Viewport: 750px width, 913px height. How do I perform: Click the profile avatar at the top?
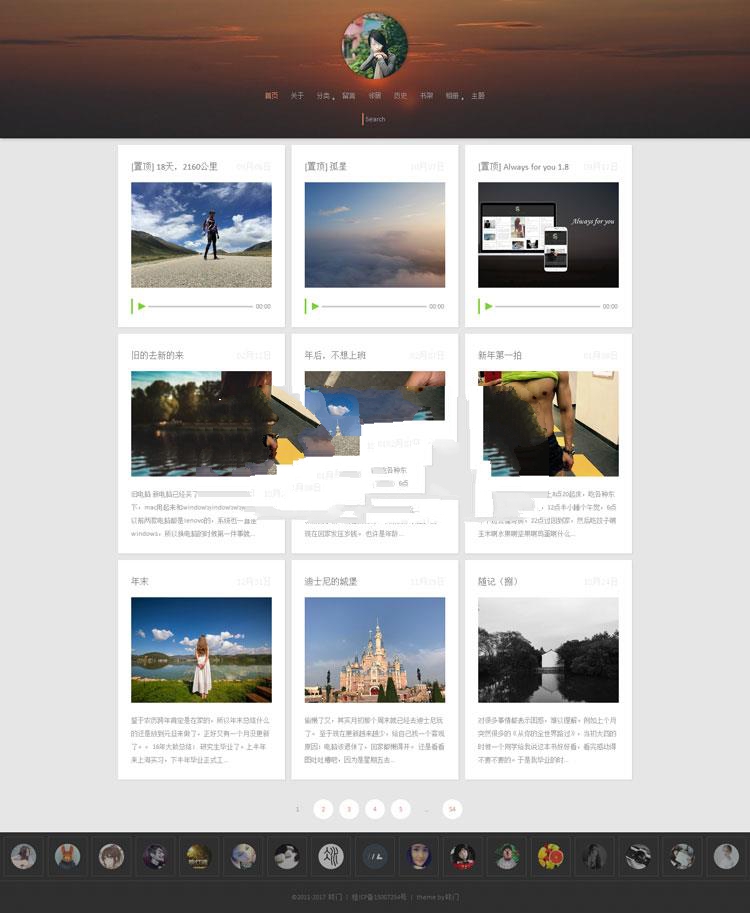click(x=375, y=46)
